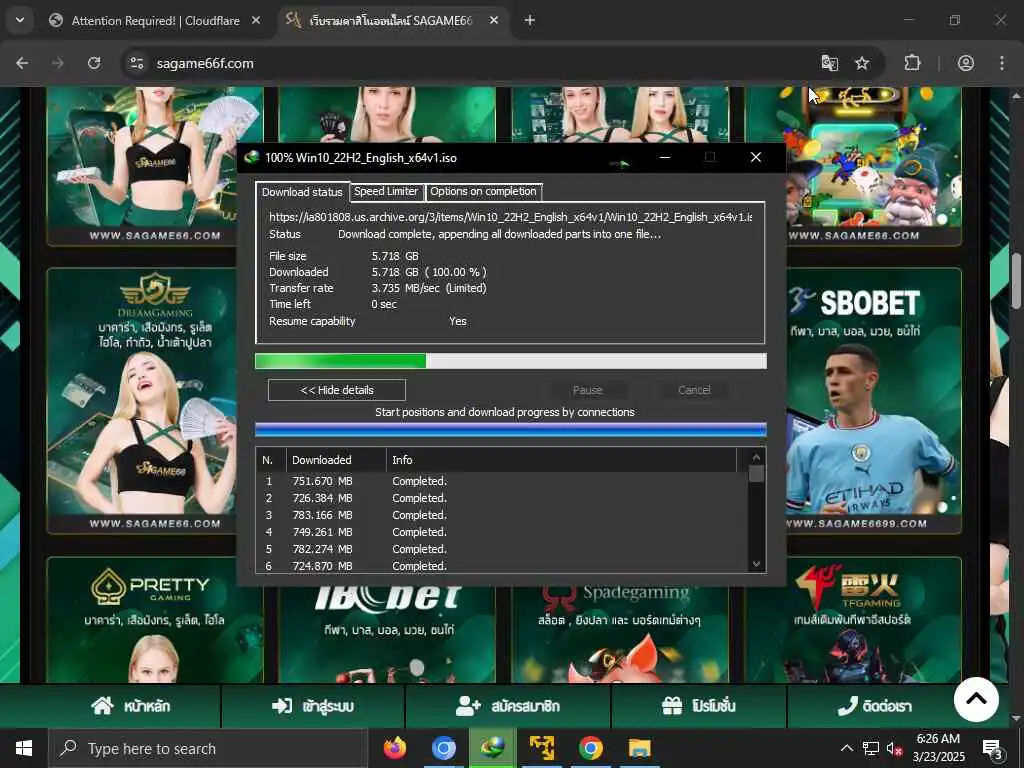The image size is (1024, 768).
Task: Click the Cancel button in download dialog
Action: point(694,390)
